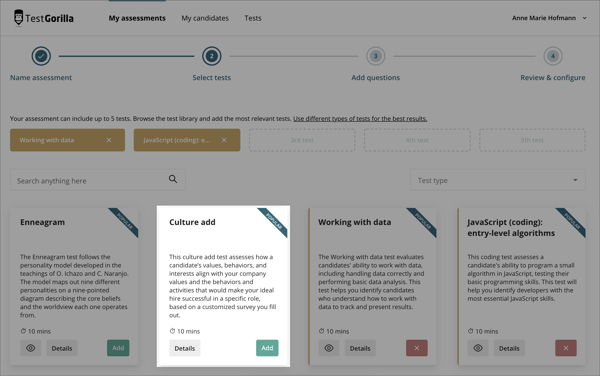Image resolution: width=600 pixels, height=376 pixels.
Task: Preview Working with data via eye icon
Action: [x=329, y=348]
